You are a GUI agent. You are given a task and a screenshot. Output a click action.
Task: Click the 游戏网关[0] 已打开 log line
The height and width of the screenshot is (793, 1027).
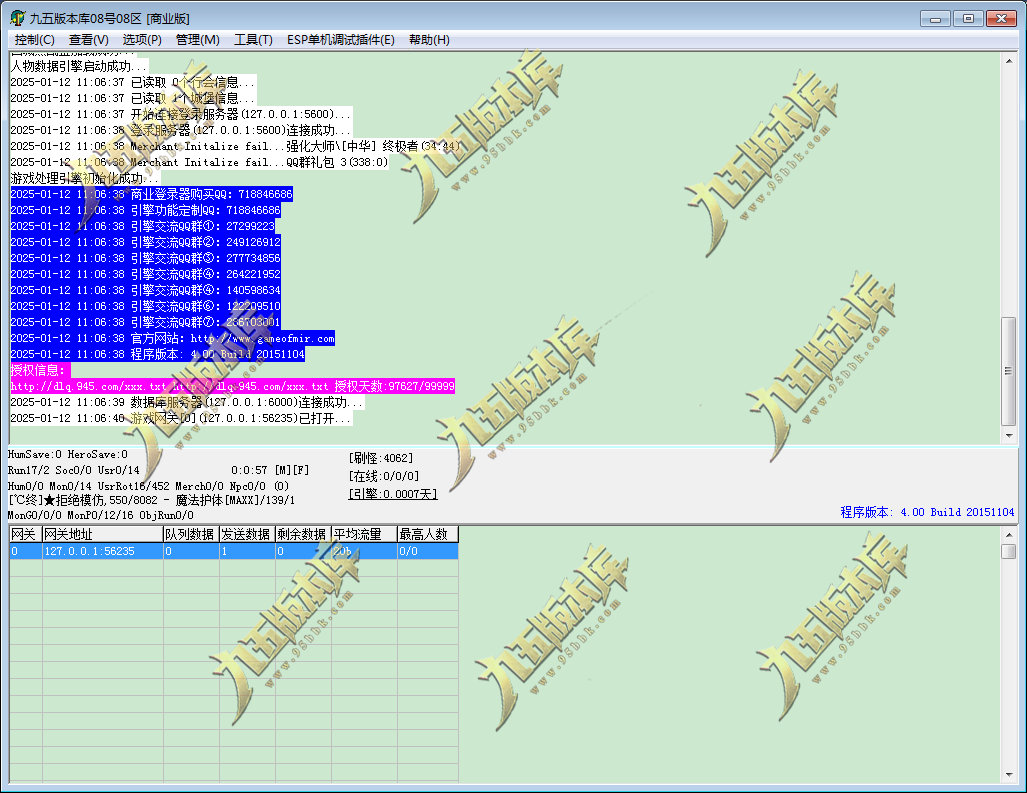pos(181,418)
